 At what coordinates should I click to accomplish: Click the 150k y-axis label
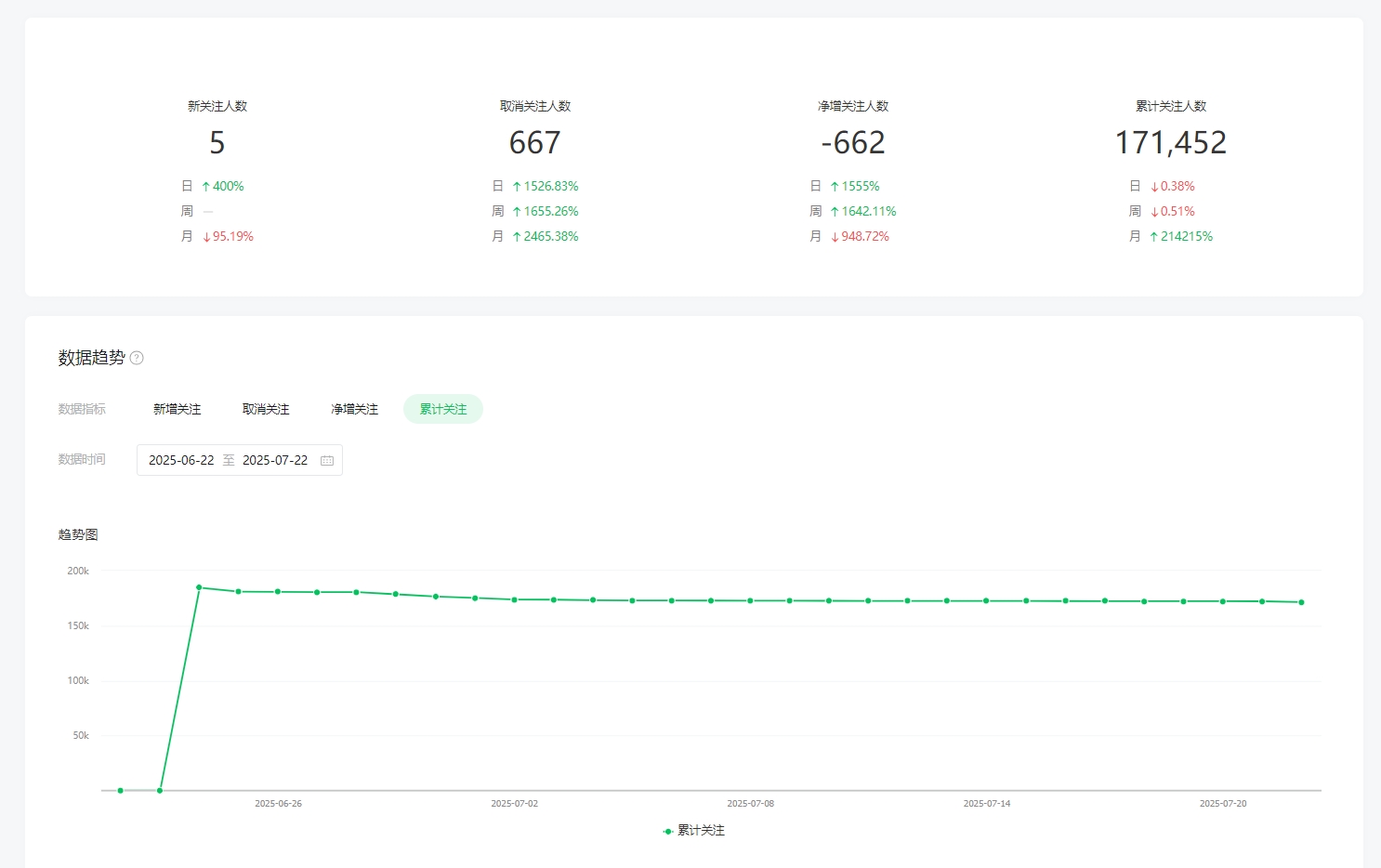pos(78,626)
